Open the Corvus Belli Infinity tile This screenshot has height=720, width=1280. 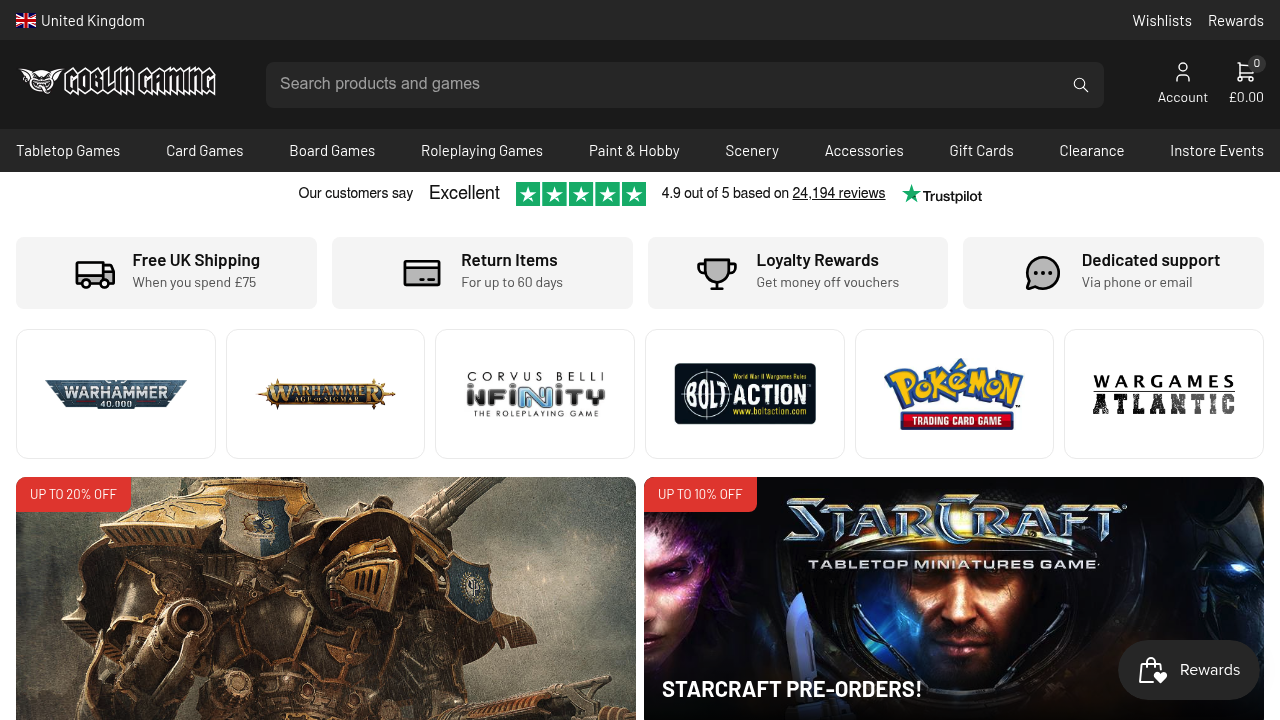[x=535, y=394]
